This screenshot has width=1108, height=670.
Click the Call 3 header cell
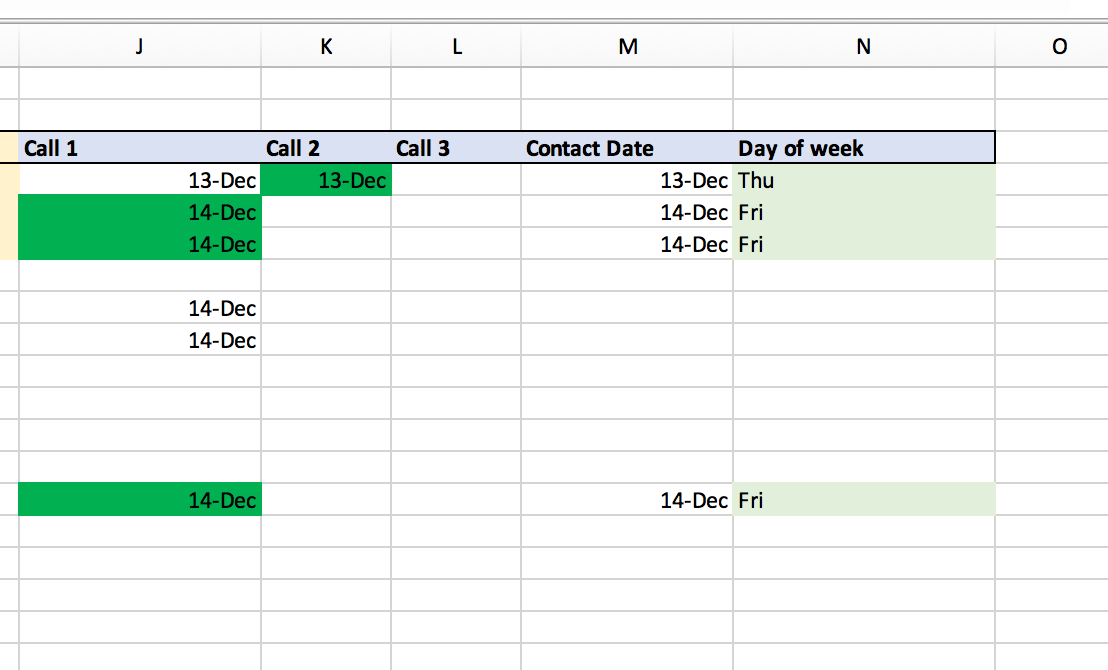coord(456,148)
